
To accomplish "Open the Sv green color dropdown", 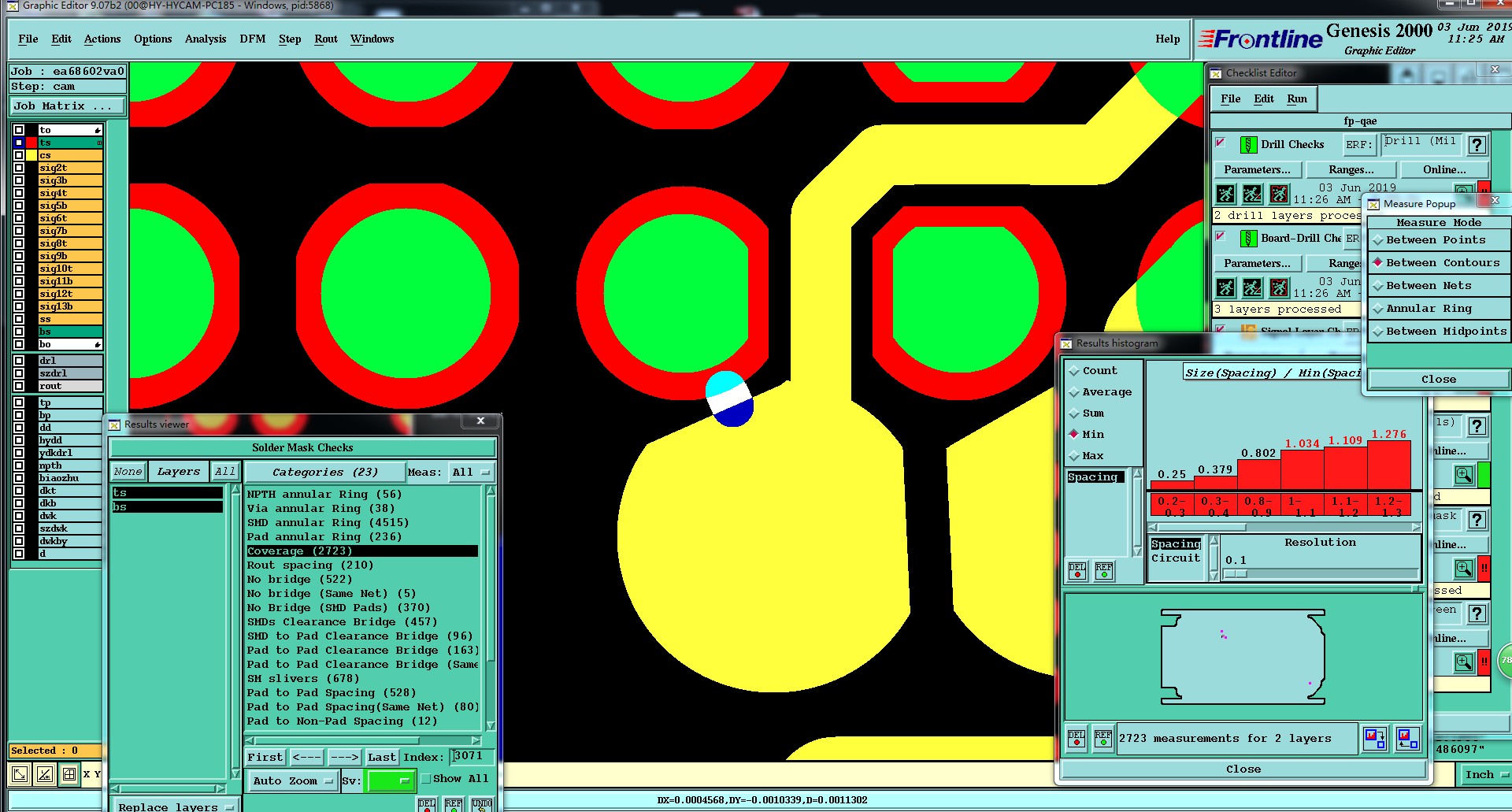I will [x=391, y=781].
